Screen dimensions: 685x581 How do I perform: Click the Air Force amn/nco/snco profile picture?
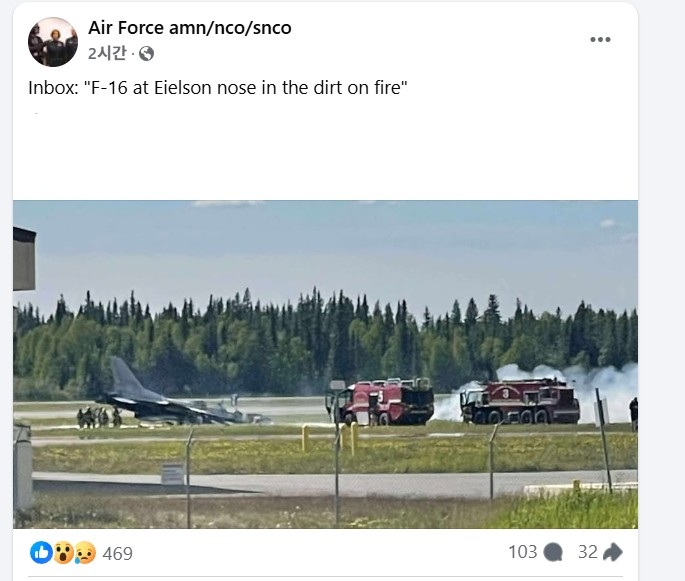coord(53,42)
